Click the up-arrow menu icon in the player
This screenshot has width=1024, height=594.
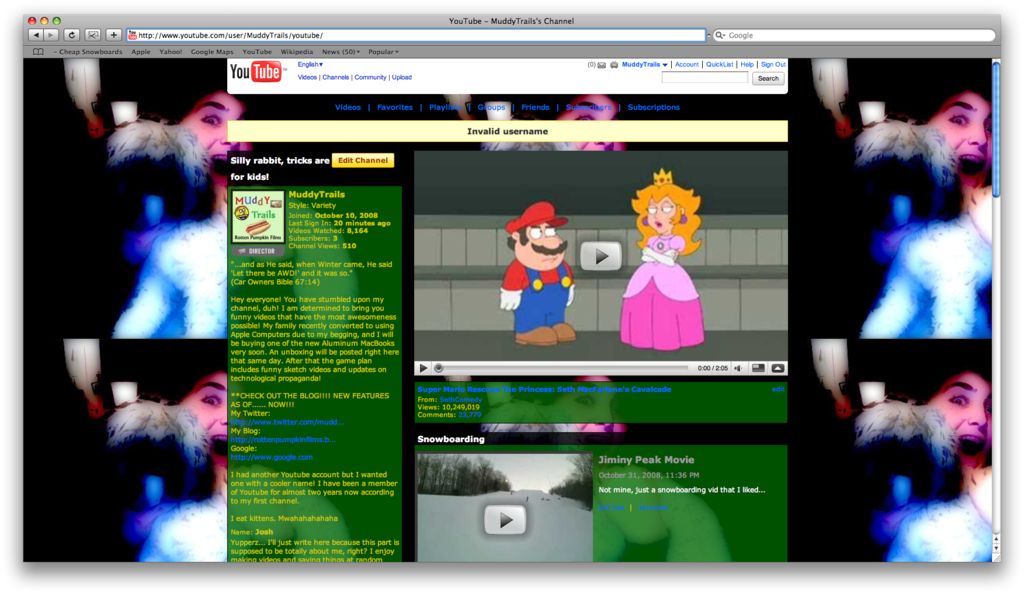(778, 368)
